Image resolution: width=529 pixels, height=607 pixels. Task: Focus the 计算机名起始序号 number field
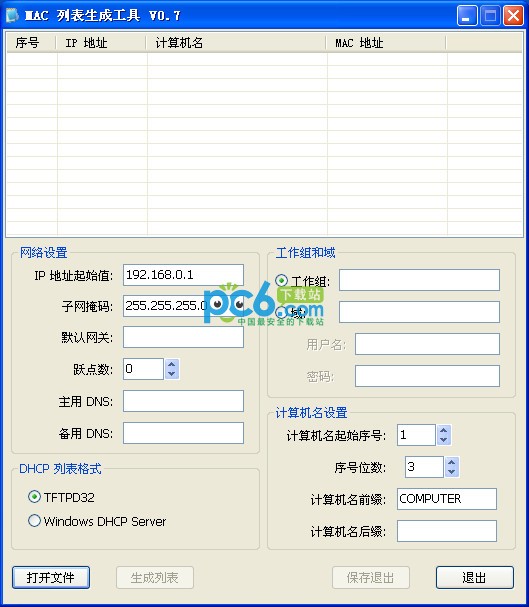tap(416, 435)
